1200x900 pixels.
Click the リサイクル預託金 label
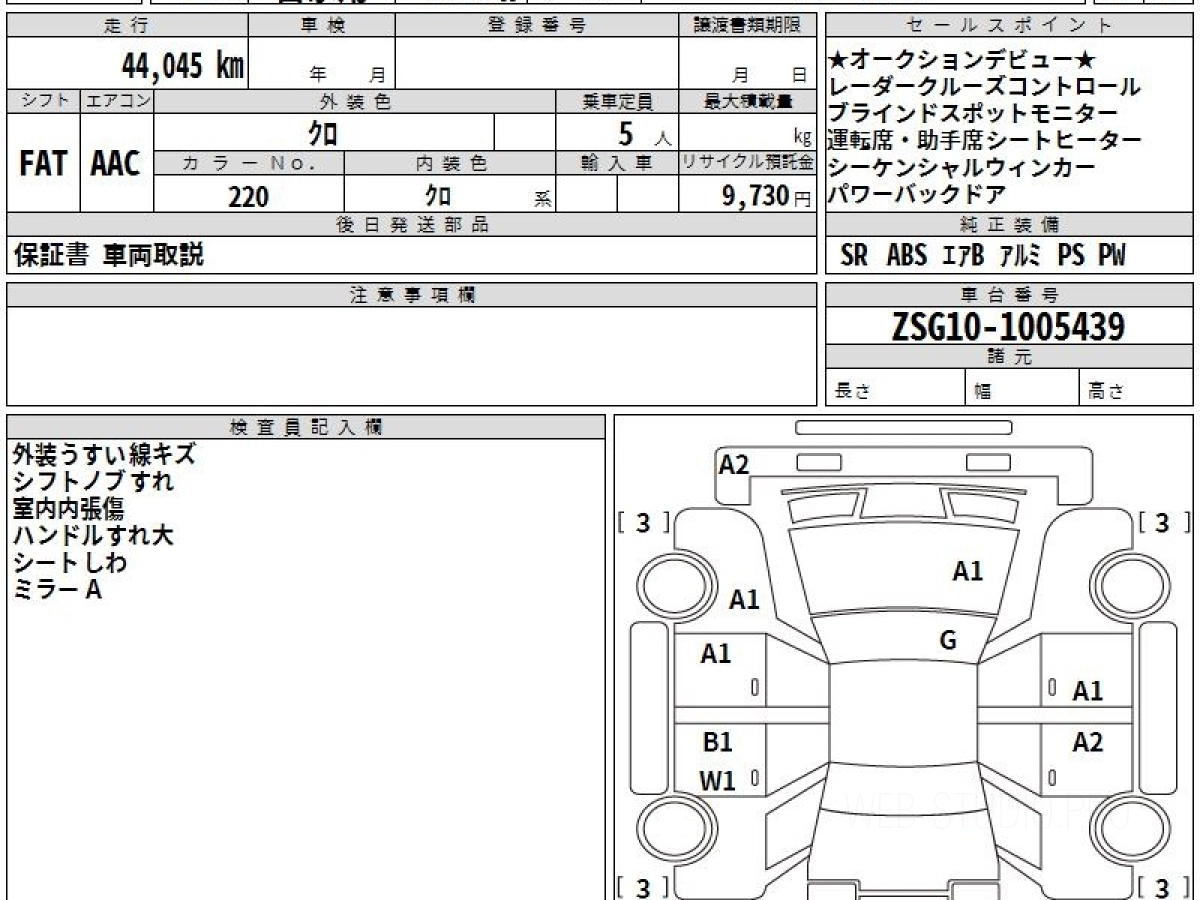pos(747,164)
